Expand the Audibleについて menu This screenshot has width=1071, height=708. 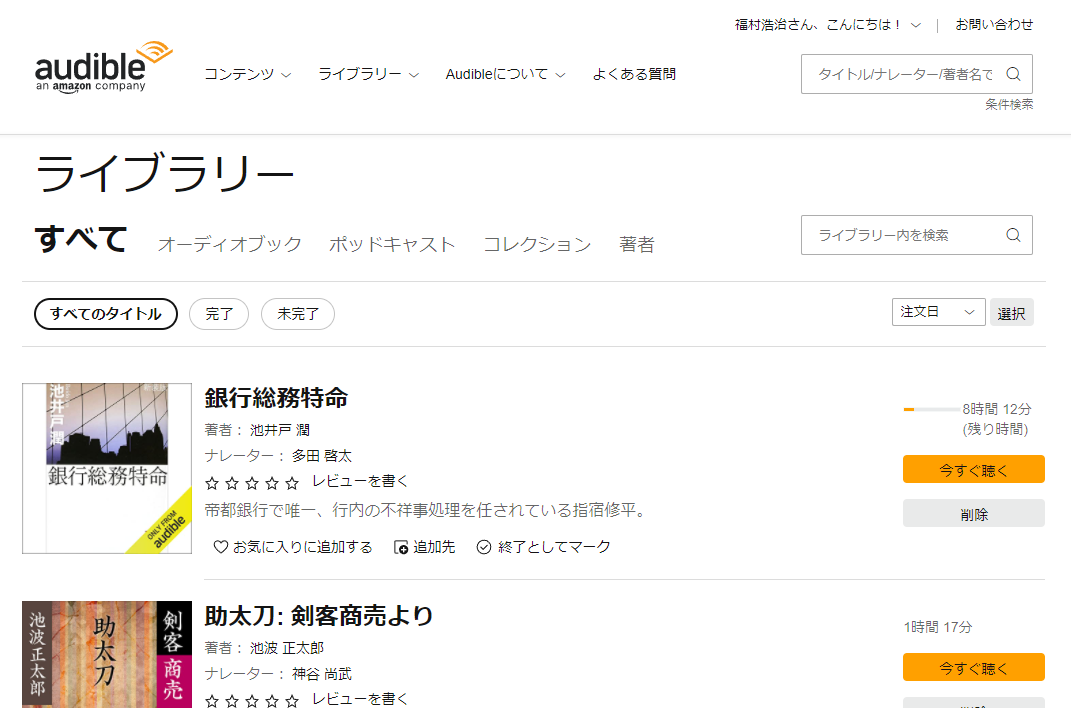tap(505, 74)
